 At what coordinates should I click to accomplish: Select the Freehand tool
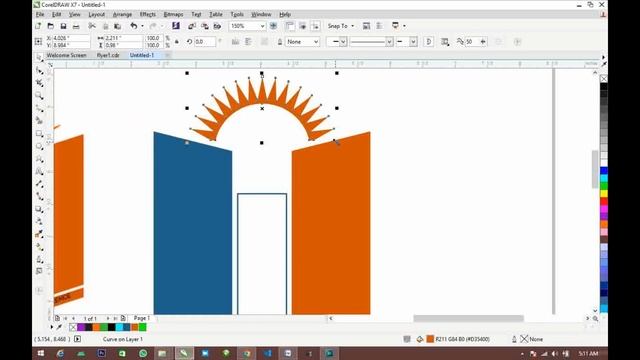(x=39, y=108)
